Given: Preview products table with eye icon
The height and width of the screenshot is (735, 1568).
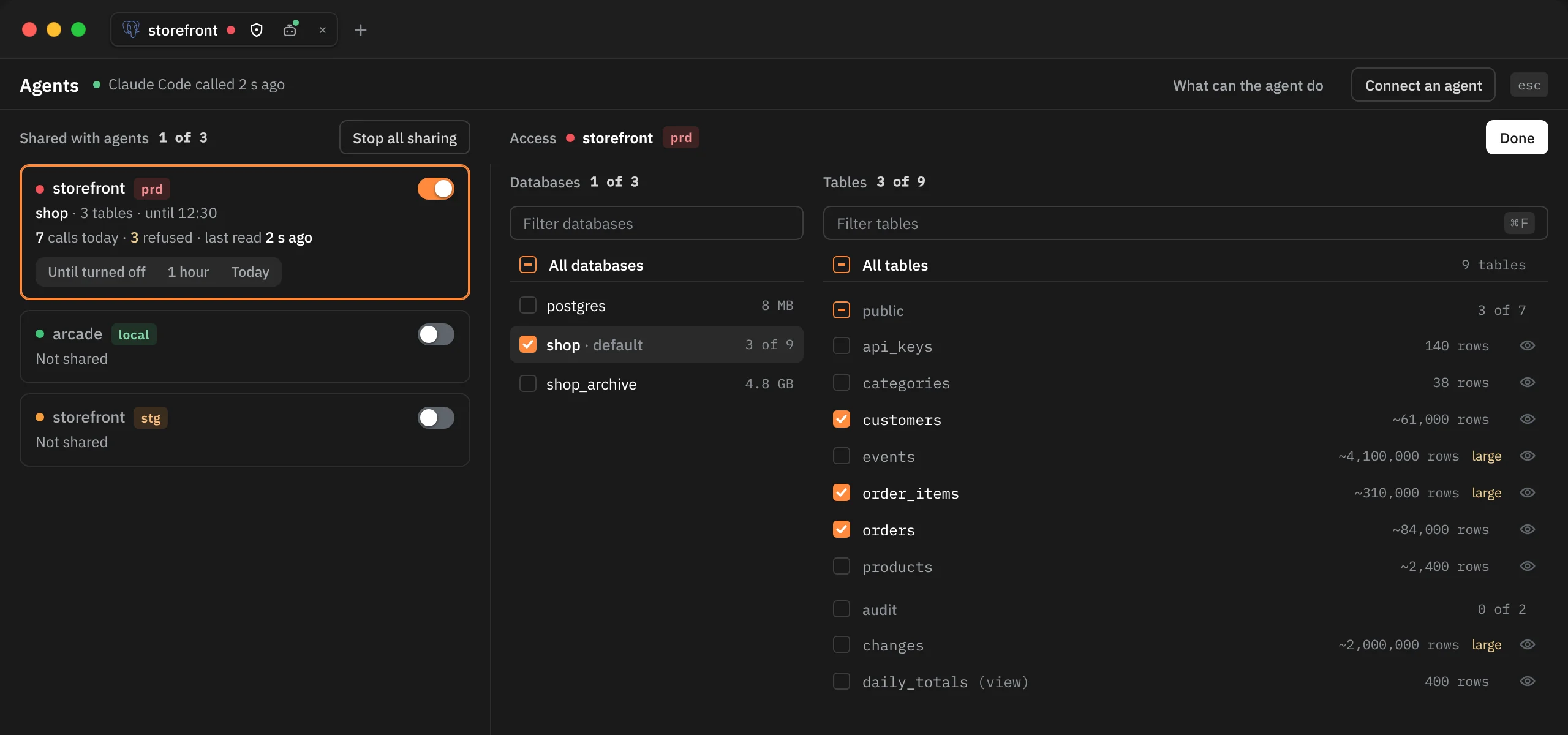Looking at the screenshot, I should click(x=1528, y=566).
